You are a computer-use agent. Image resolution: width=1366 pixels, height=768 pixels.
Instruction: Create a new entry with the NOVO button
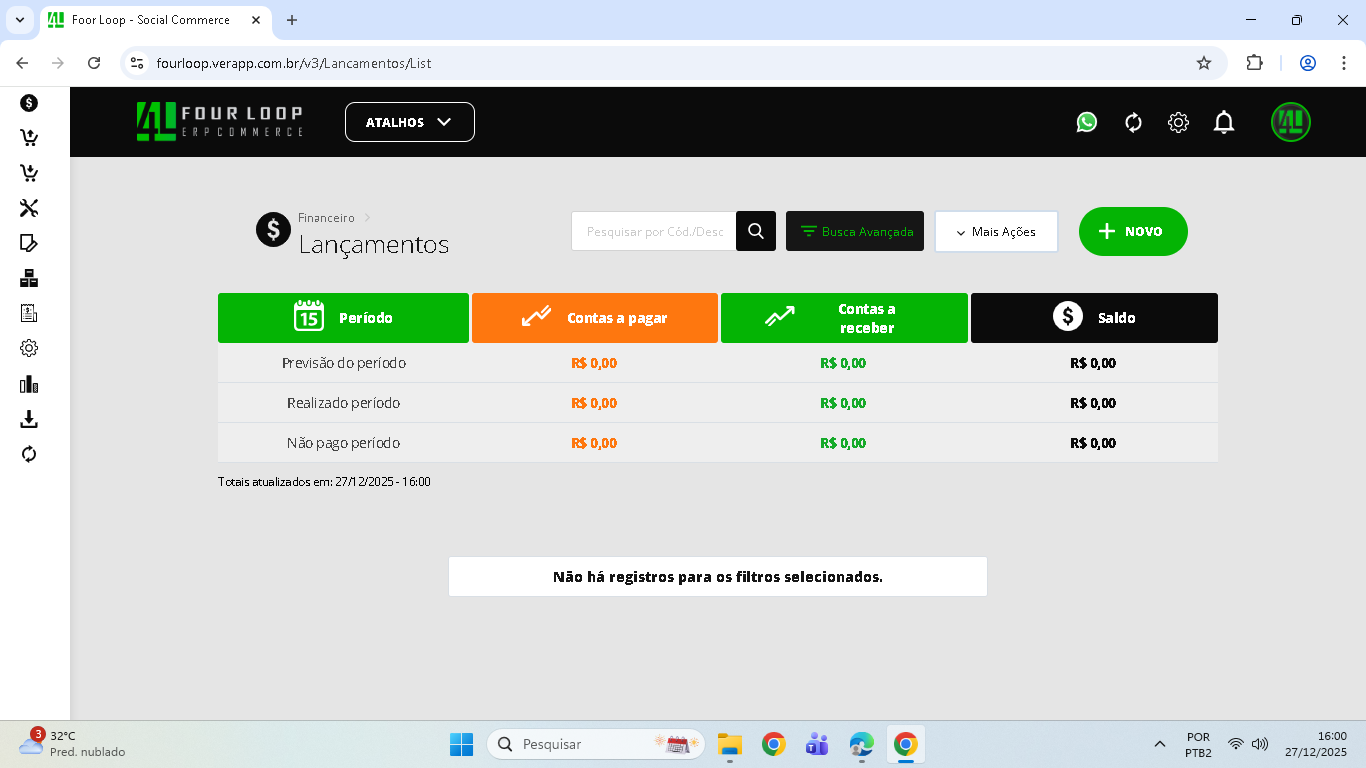coord(1133,231)
